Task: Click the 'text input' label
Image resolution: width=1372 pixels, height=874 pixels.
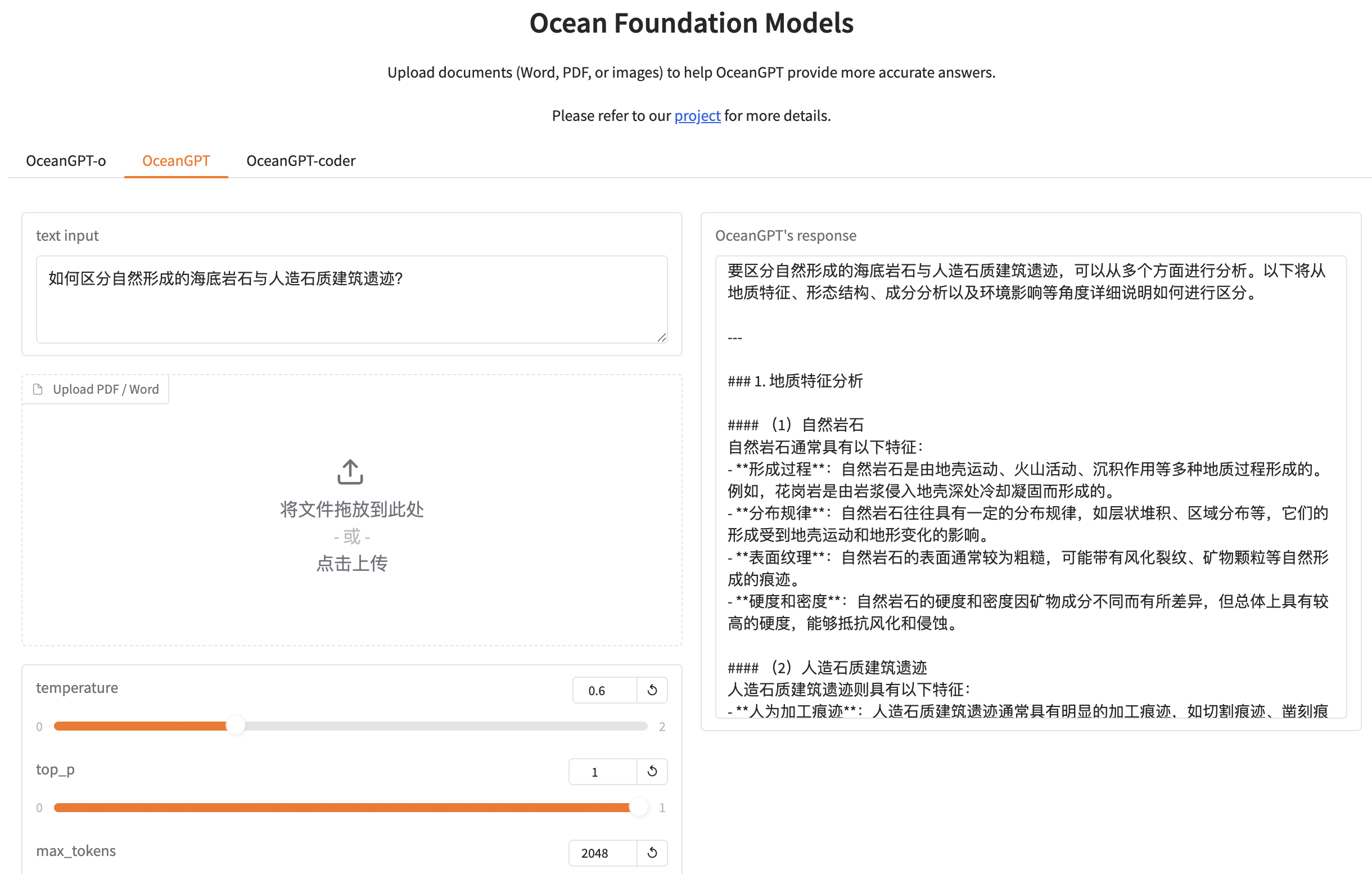Action: [67, 235]
